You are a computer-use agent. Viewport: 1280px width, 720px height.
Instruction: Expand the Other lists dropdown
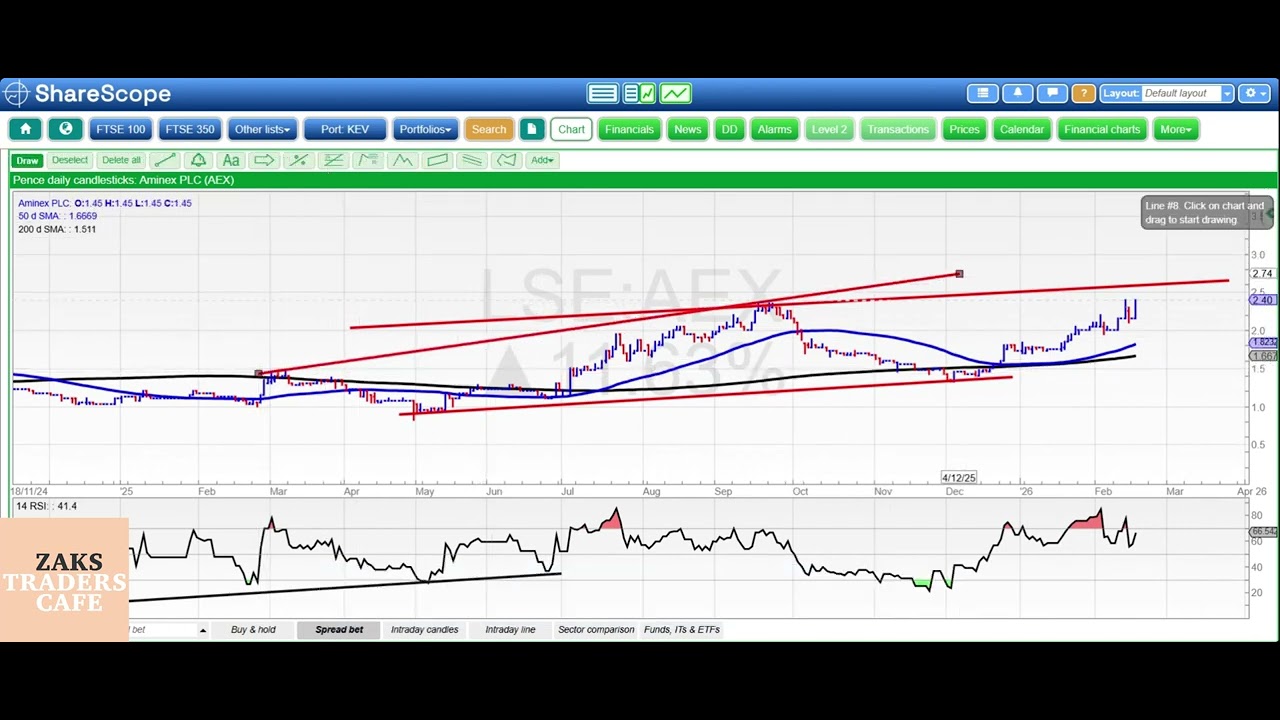[262, 129]
